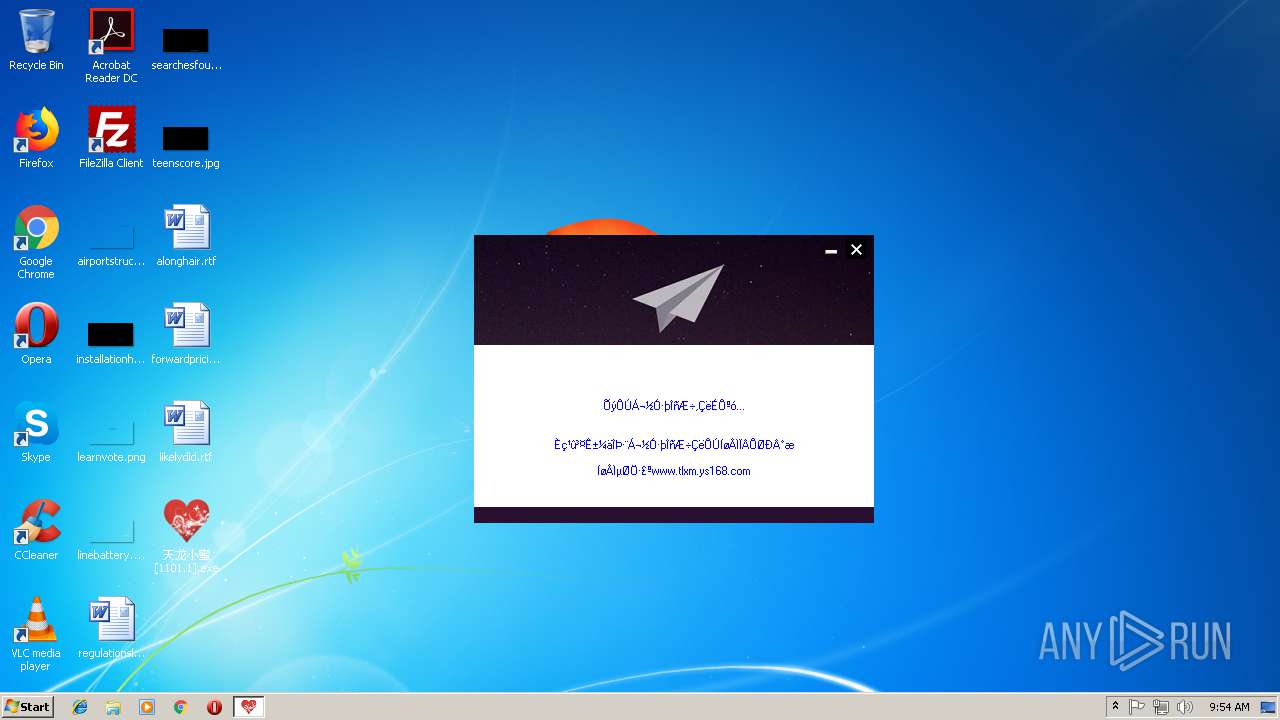Open regulationsl... document icon

tap(111, 628)
